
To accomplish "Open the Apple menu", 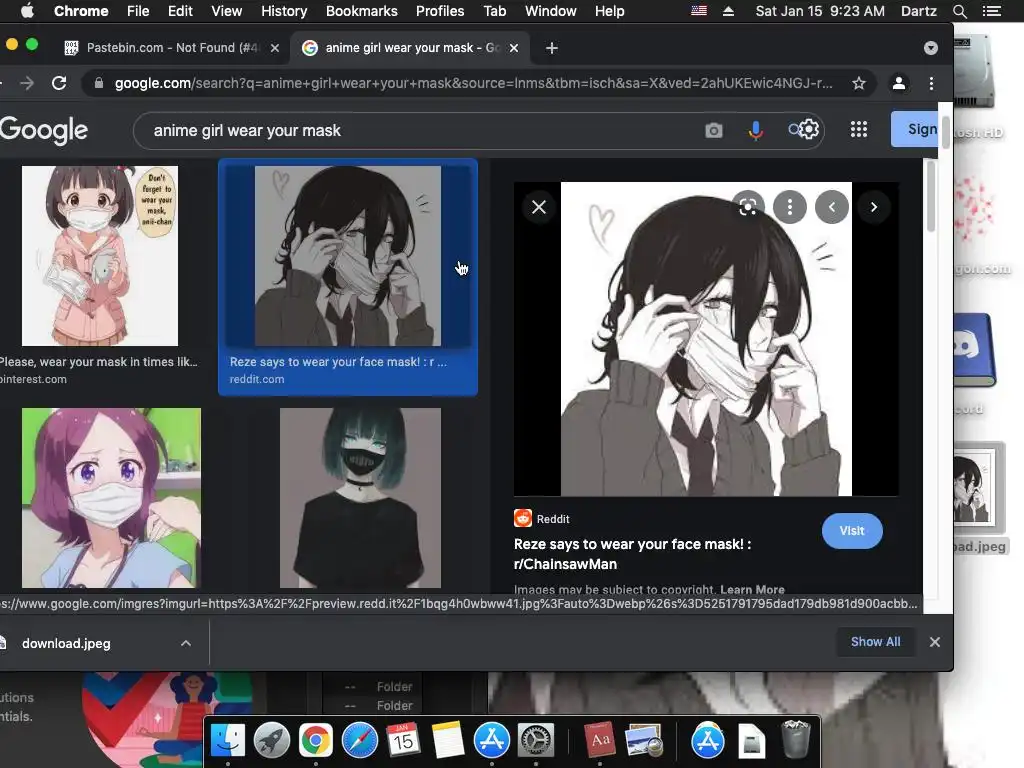I will (27, 11).
